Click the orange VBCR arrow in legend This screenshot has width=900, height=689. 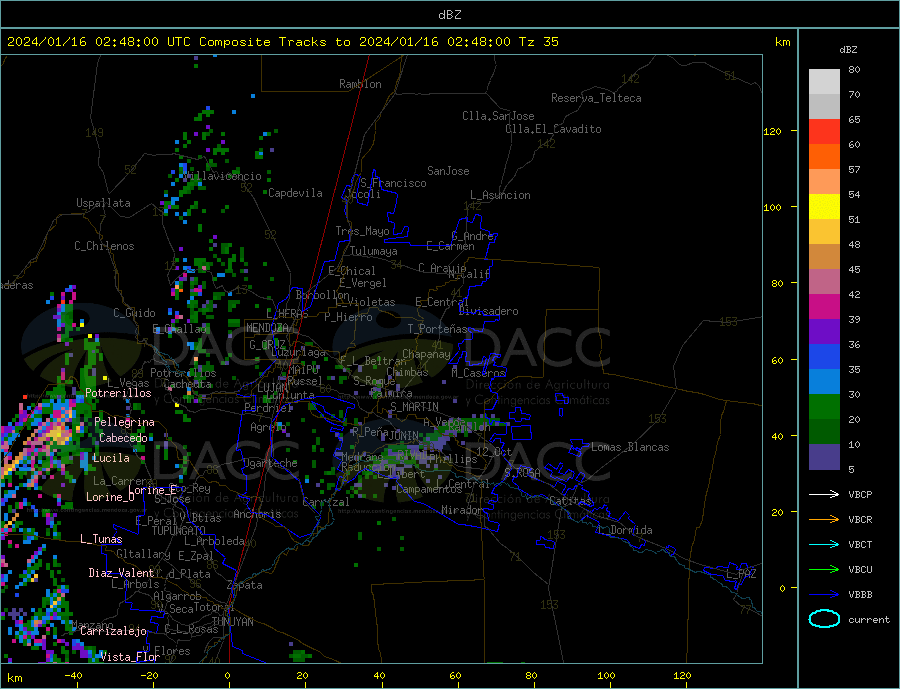824,520
